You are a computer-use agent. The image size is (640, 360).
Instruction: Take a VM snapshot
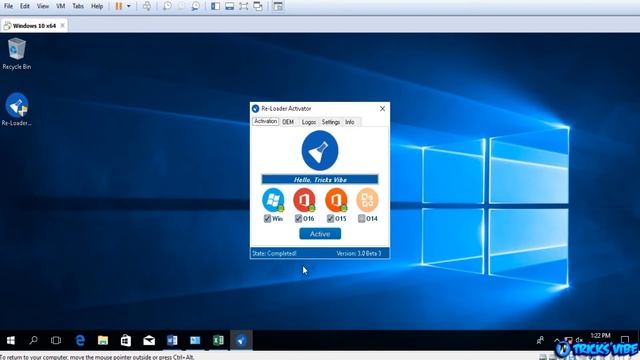[x=167, y=6]
